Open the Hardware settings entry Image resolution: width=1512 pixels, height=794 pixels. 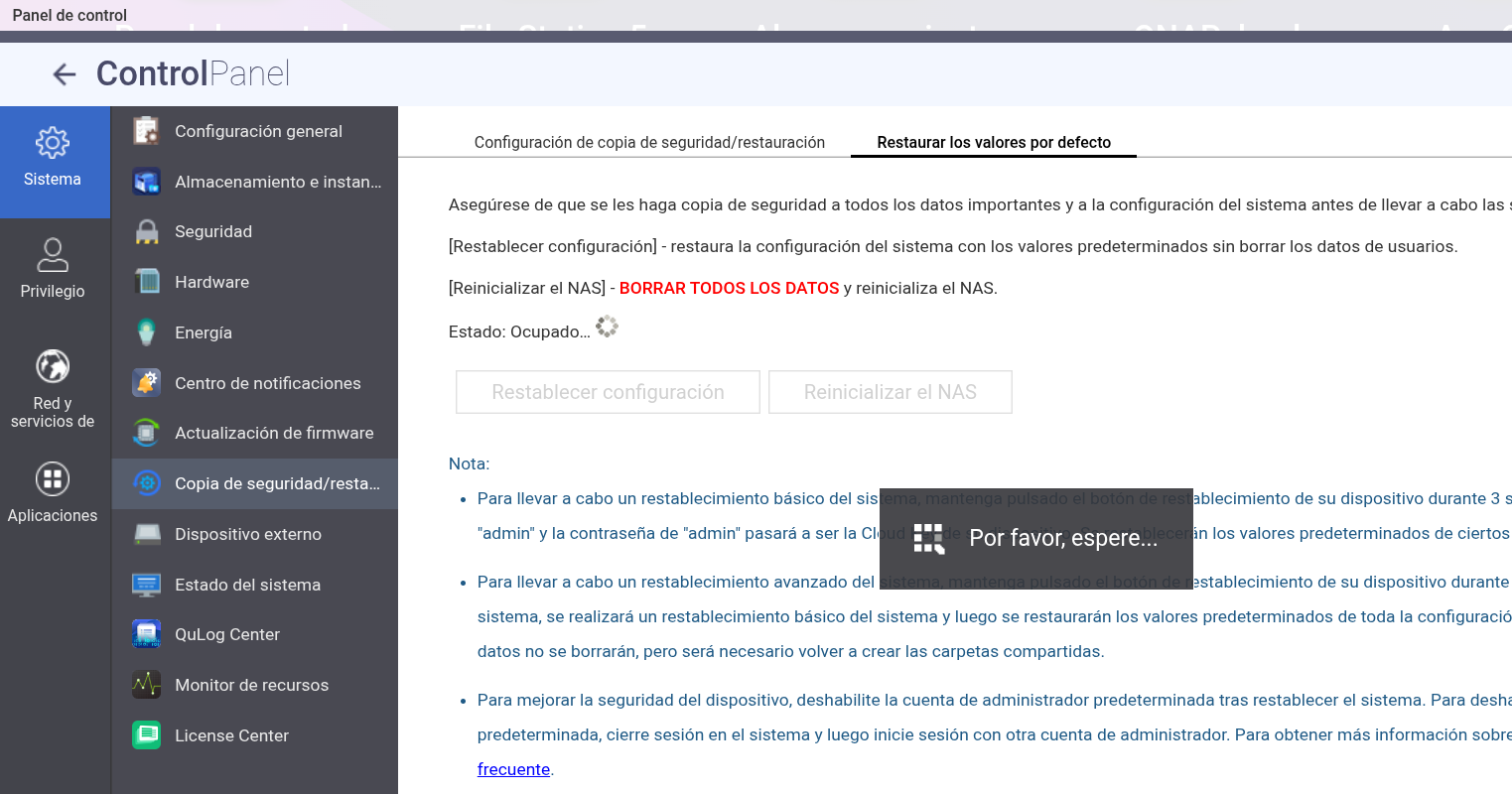coord(211,282)
